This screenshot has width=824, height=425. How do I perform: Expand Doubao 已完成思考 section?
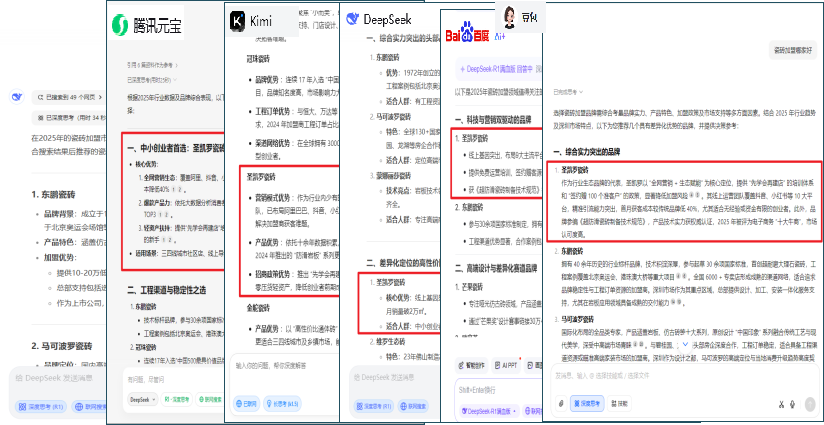pos(568,92)
